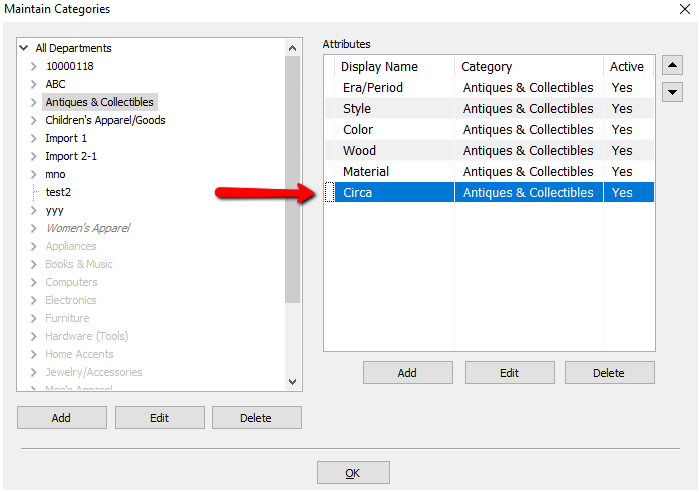
Task: Move selected attribute down with arrow button
Action: (x=672, y=92)
